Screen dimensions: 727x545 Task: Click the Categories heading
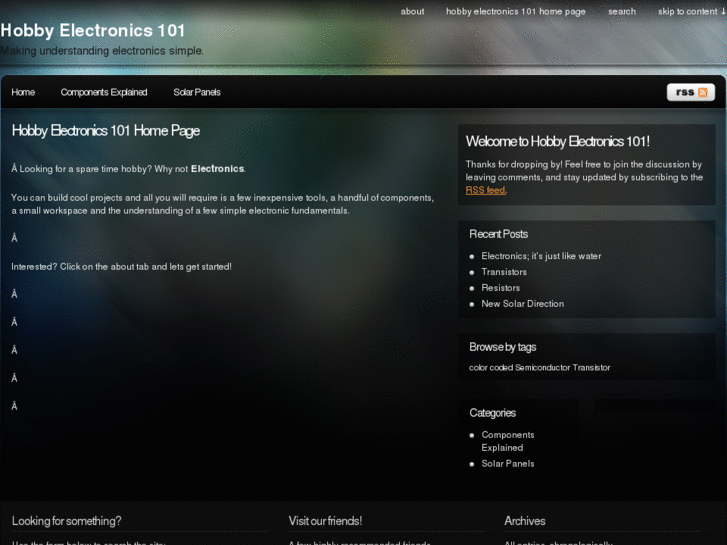[x=492, y=413]
